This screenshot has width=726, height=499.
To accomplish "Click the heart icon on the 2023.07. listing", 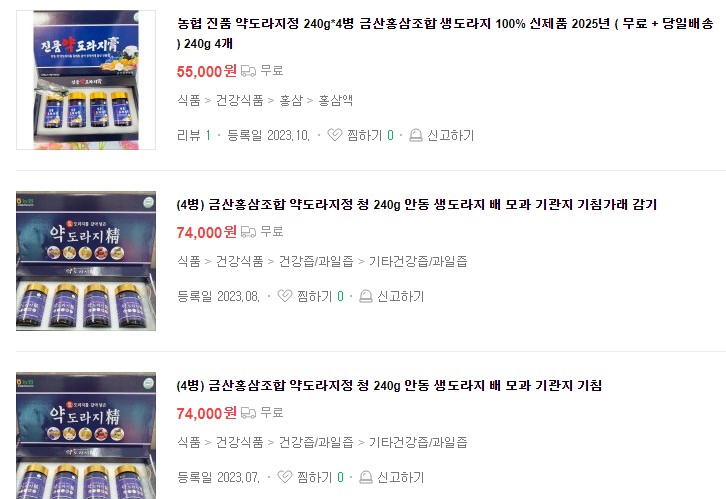I will [x=285, y=477].
